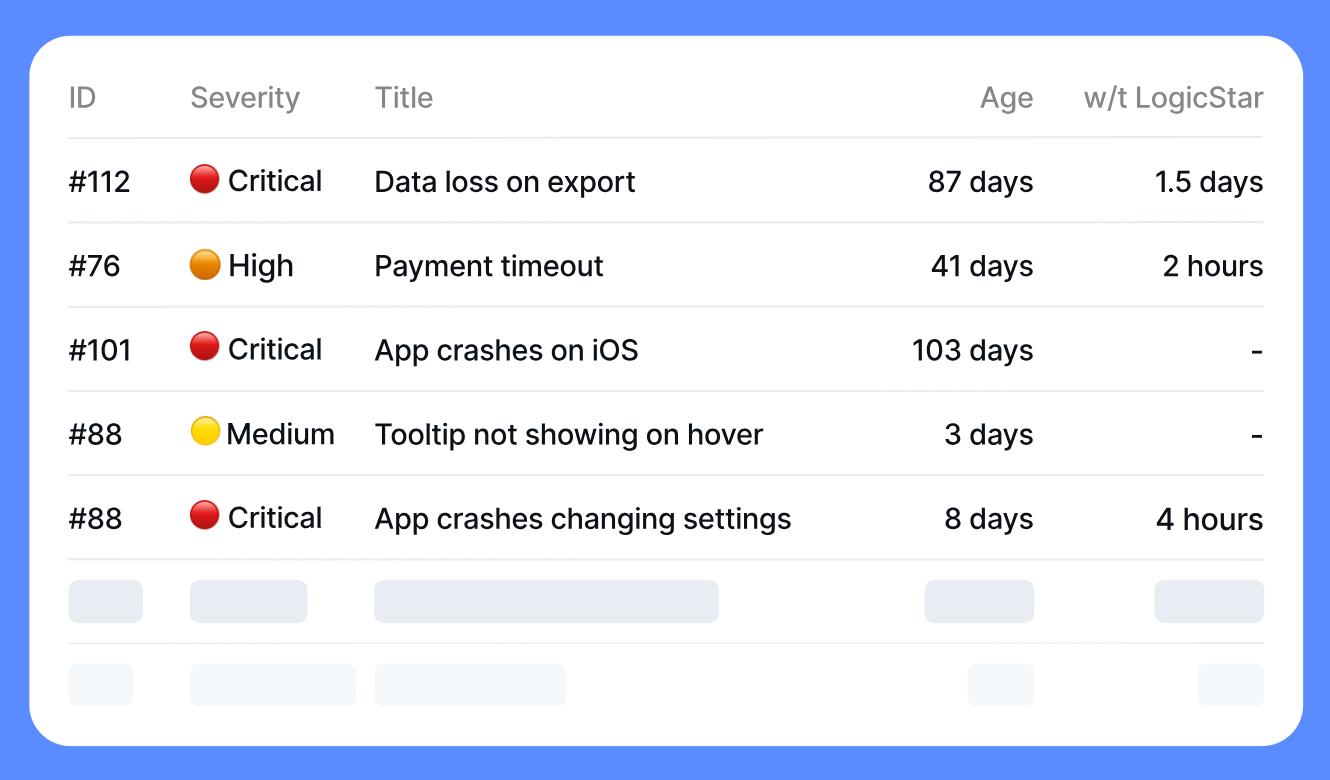Open the Data loss on export issue
Viewport: 1330px width, 780px height.
click(505, 182)
